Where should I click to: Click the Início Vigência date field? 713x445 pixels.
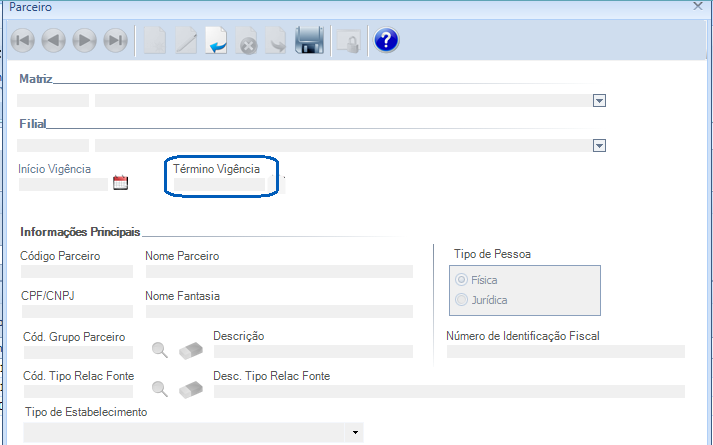click(63, 184)
